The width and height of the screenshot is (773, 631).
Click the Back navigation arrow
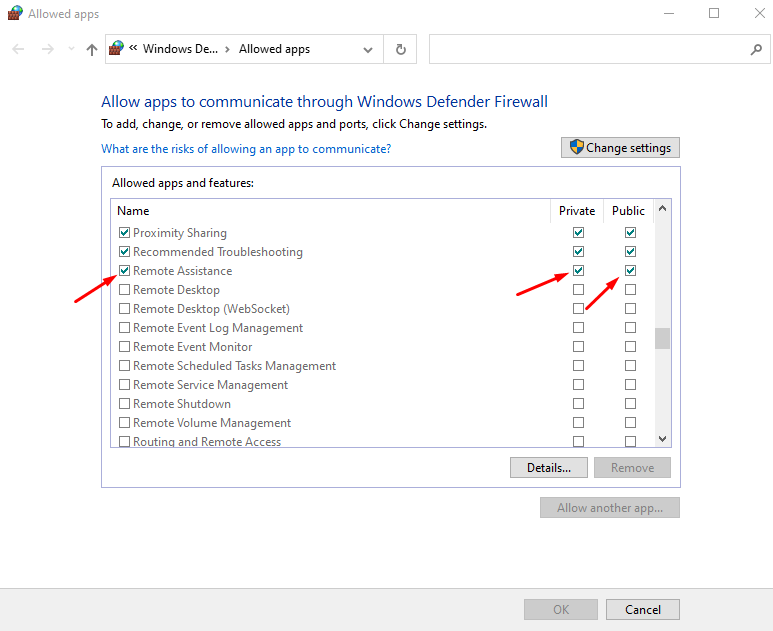tap(18, 49)
